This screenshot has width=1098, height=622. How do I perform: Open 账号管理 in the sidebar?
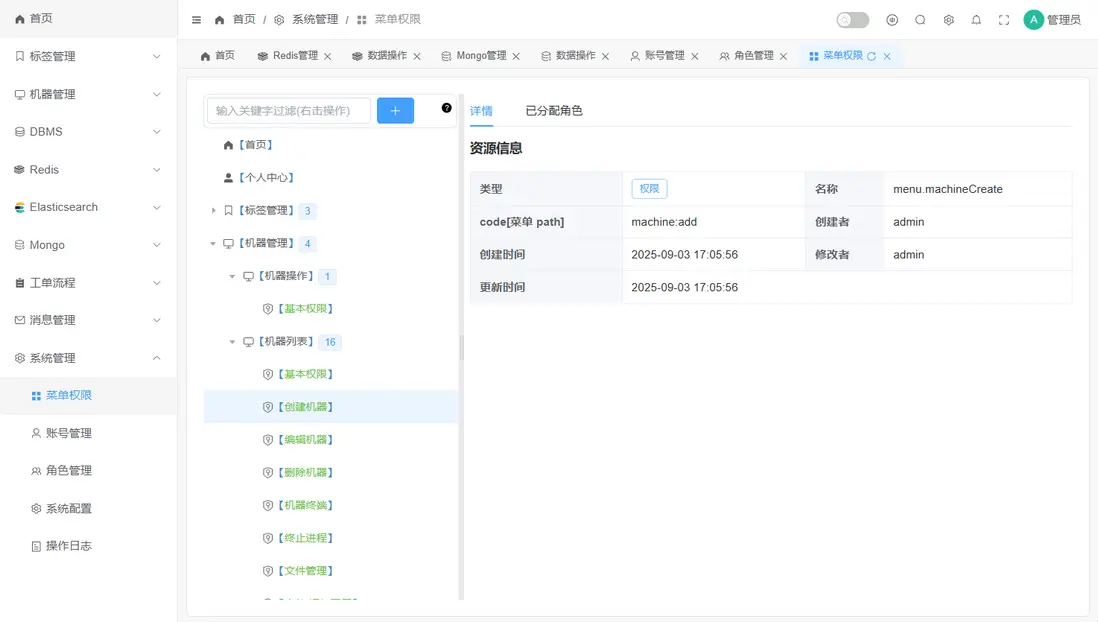tap(68, 433)
